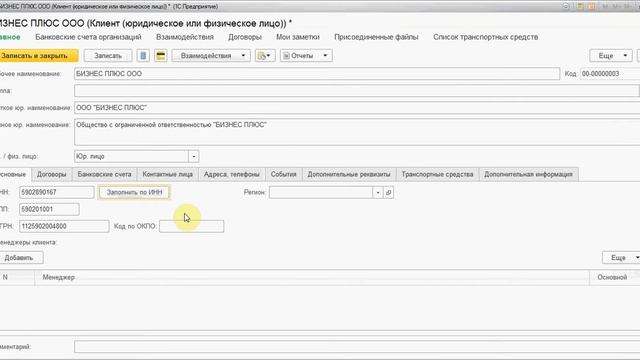Open Список транспортных средств link
640x360 pixels.
pyautogui.click(x=486, y=37)
